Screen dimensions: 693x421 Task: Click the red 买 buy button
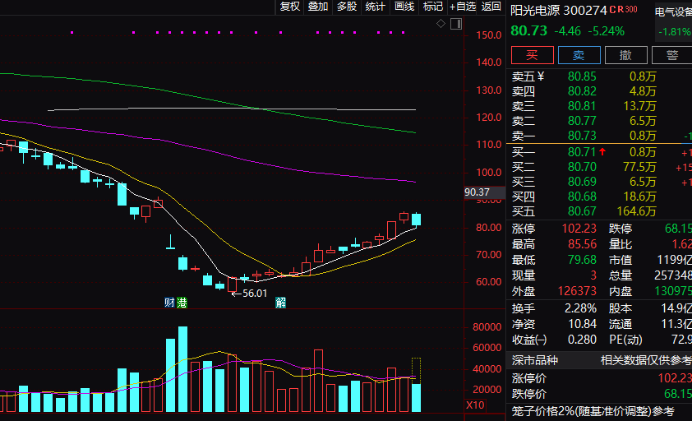tap(532, 55)
